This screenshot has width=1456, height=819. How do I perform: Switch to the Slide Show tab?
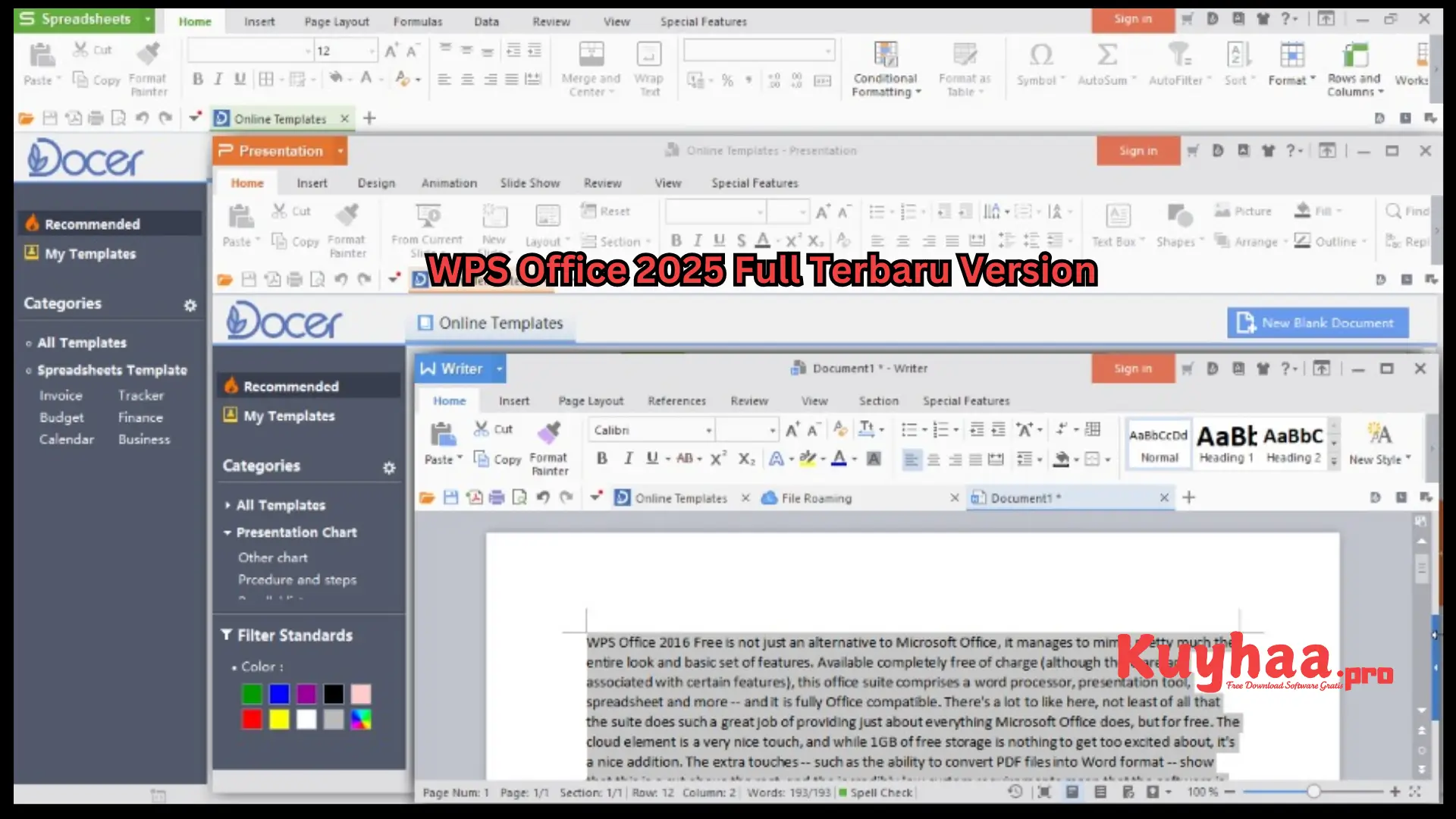pos(529,182)
